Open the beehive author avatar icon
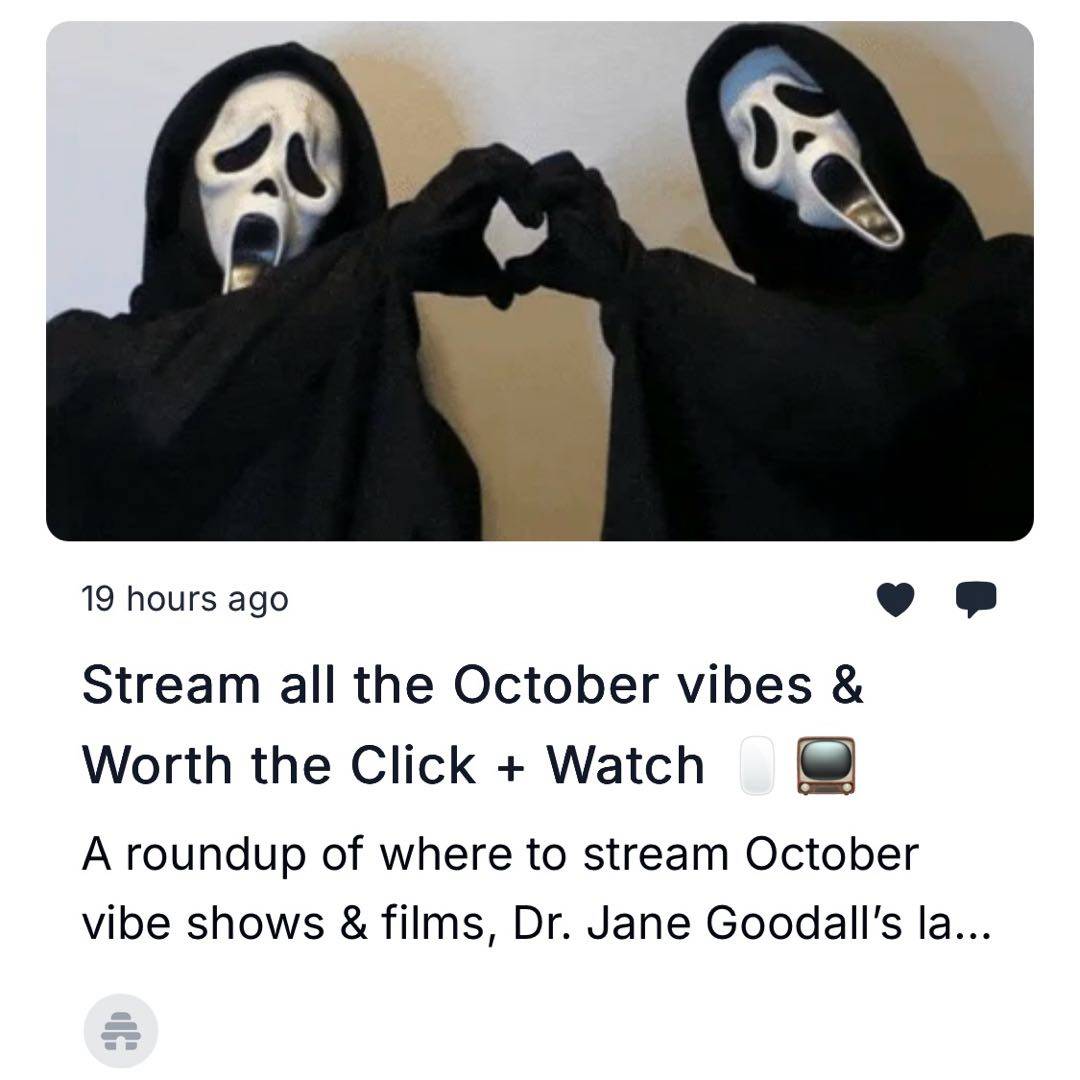The height and width of the screenshot is (1080, 1080). (x=121, y=1030)
